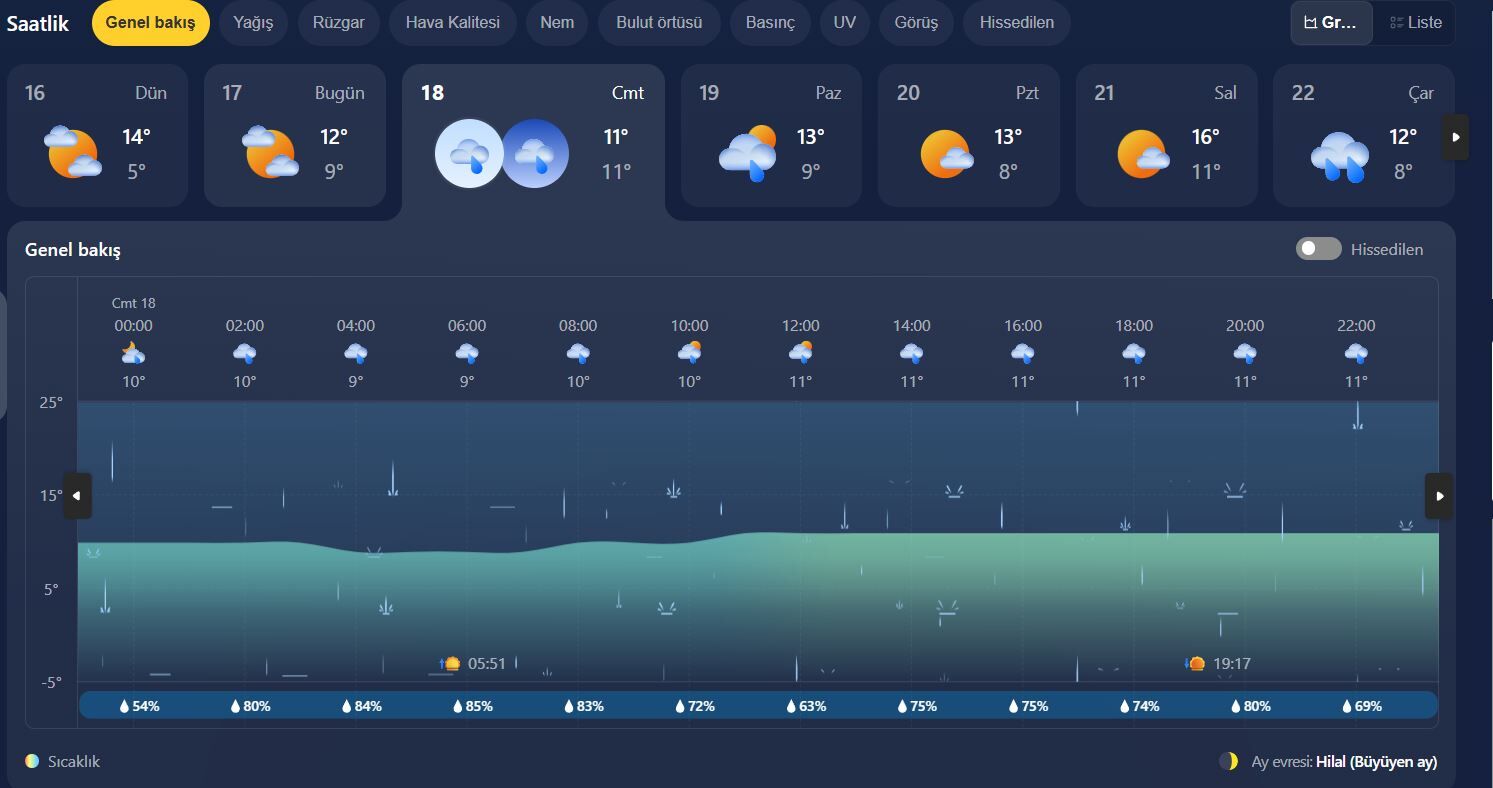Open yesterday's Dün 16 forecast card
Screen dimensions: 1493x788
coord(96,135)
